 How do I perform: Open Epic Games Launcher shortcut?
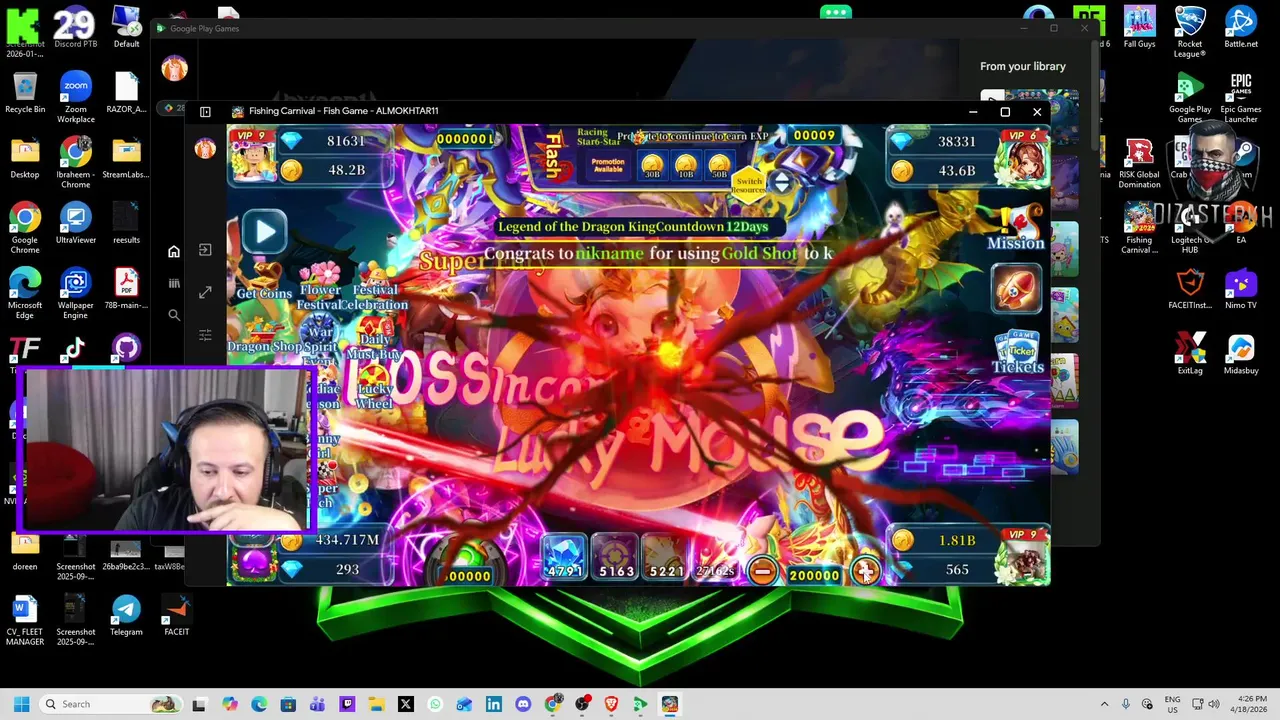[x=1241, y=98]
